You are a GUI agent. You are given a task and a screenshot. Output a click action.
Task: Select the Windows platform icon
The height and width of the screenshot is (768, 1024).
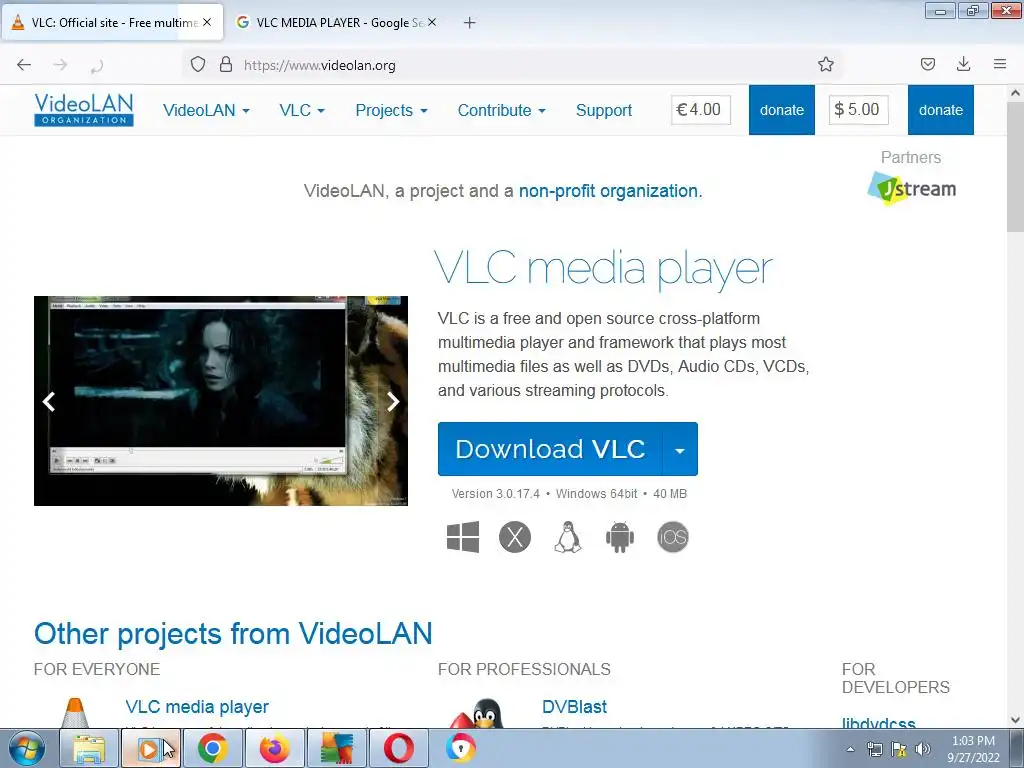(463, 537)
